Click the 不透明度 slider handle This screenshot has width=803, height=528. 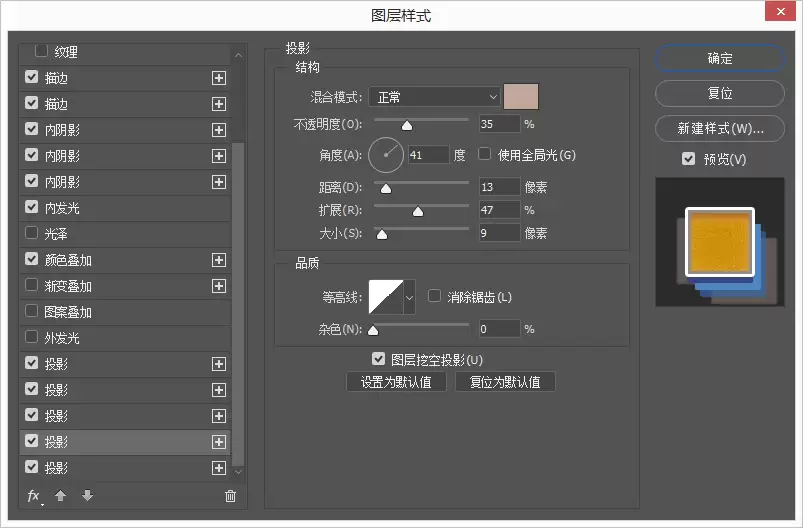[407, 125]
